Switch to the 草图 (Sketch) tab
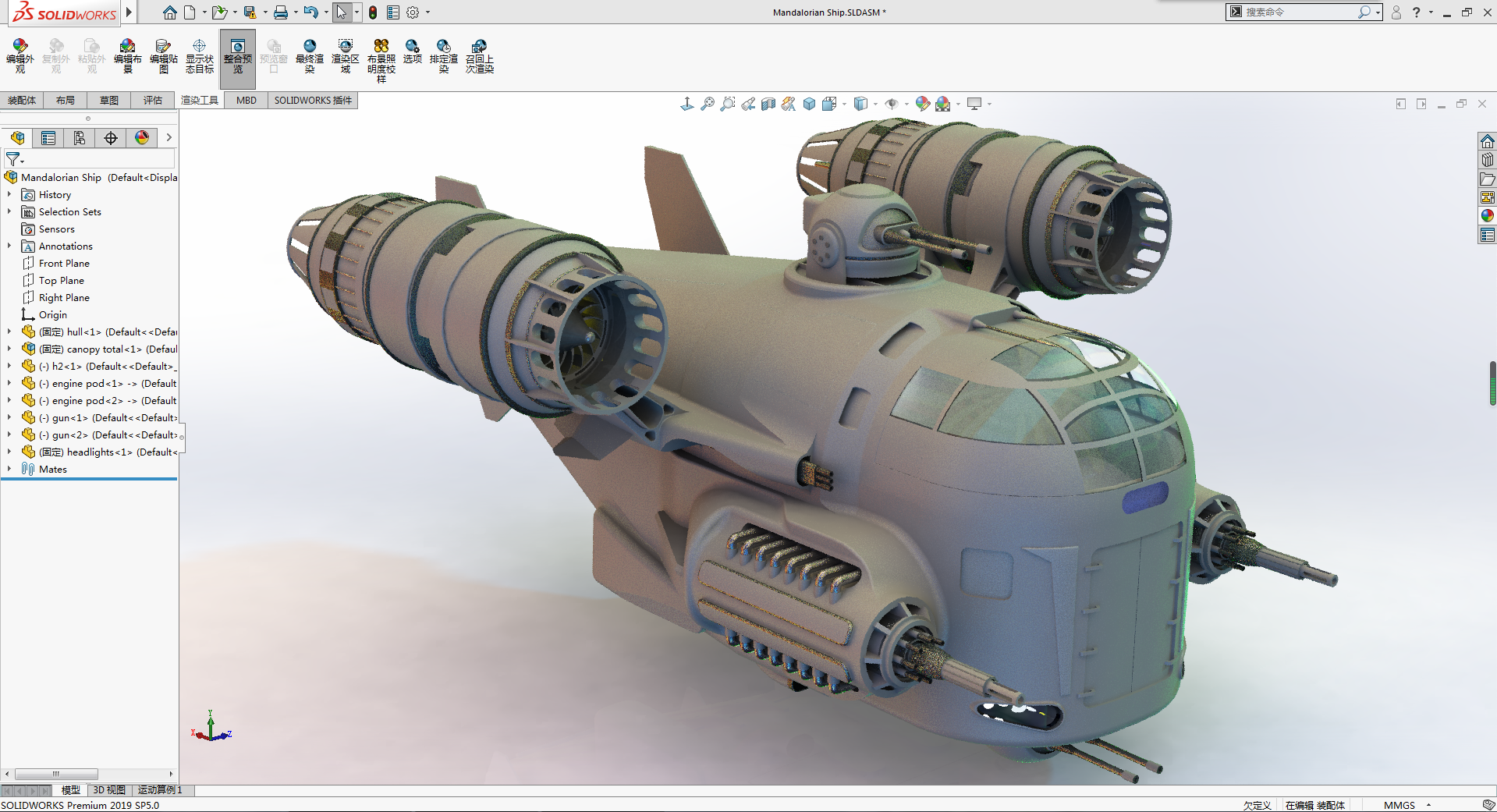The height and width of the screenshot is (812, 1497). (x=109, y=100)
